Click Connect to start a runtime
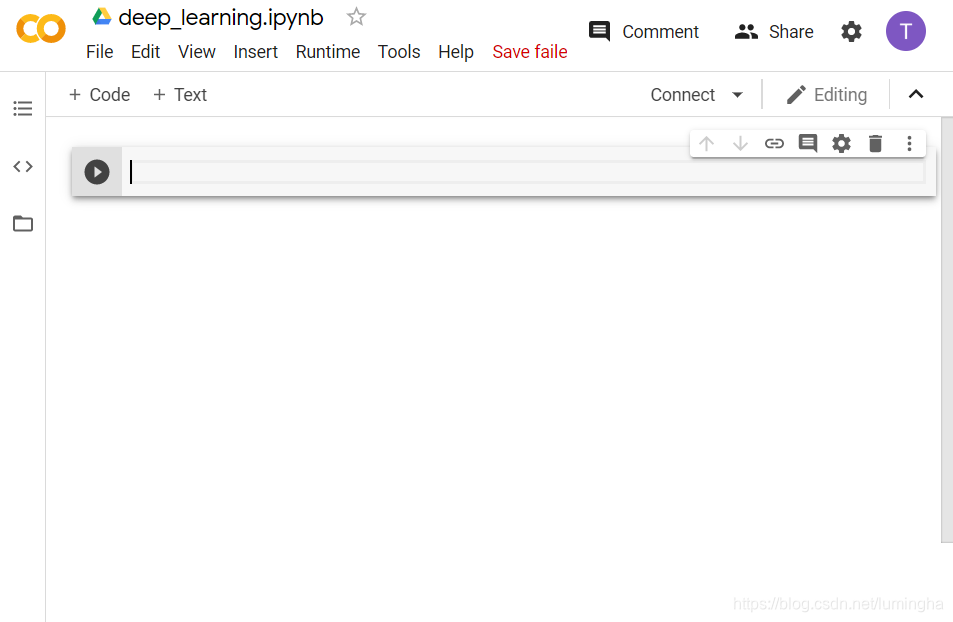 pos(683,94)
